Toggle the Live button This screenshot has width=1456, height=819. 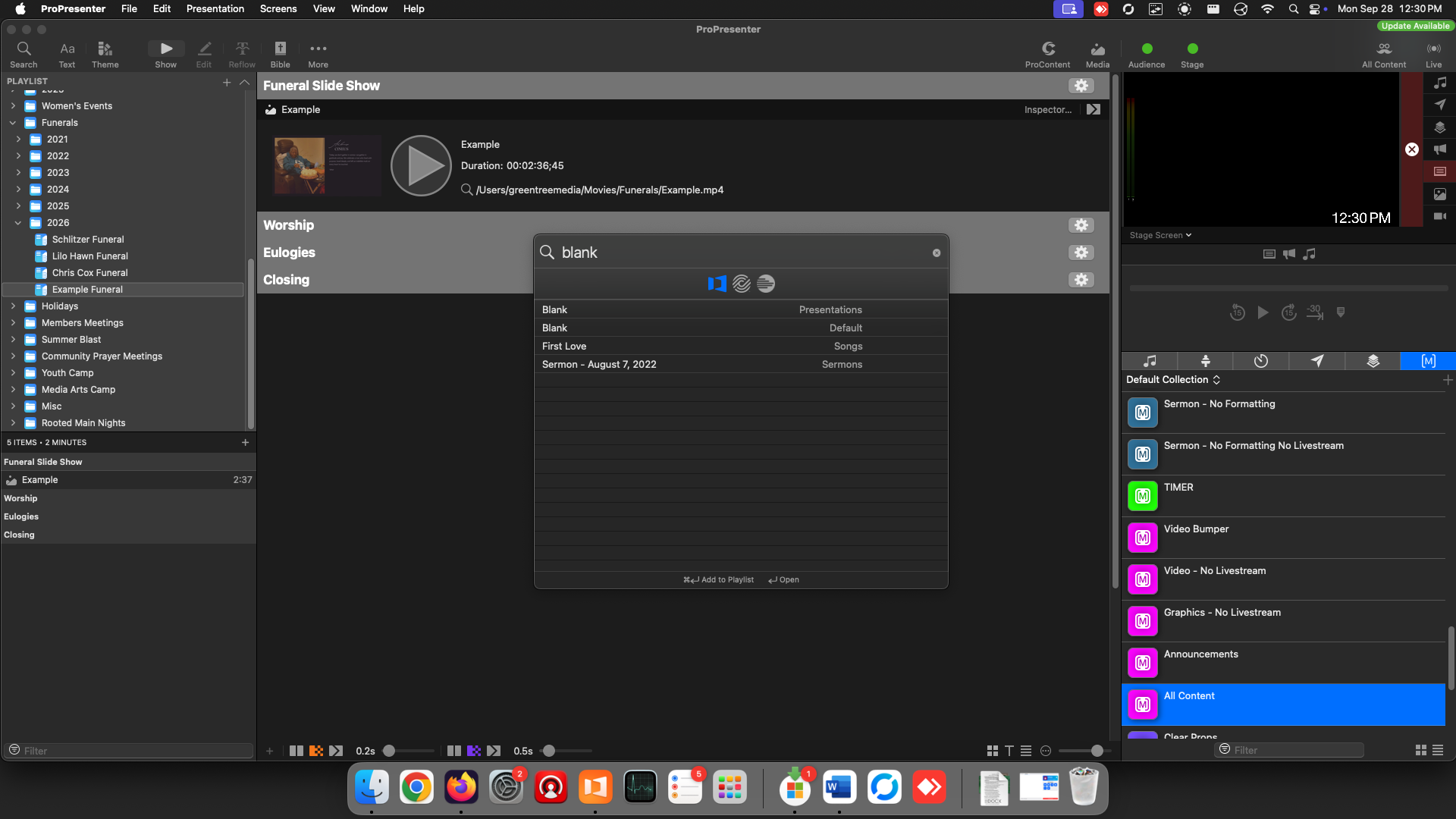(1433, 55)
